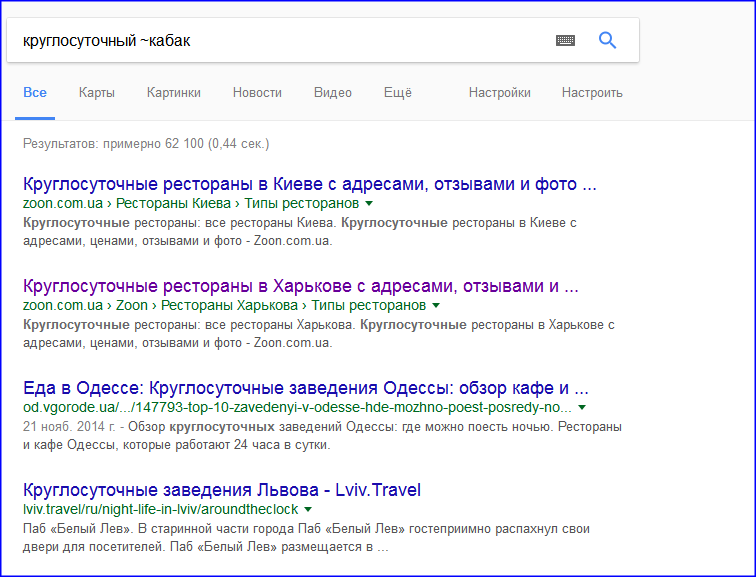Open the Настройки menu

point(499,93)
